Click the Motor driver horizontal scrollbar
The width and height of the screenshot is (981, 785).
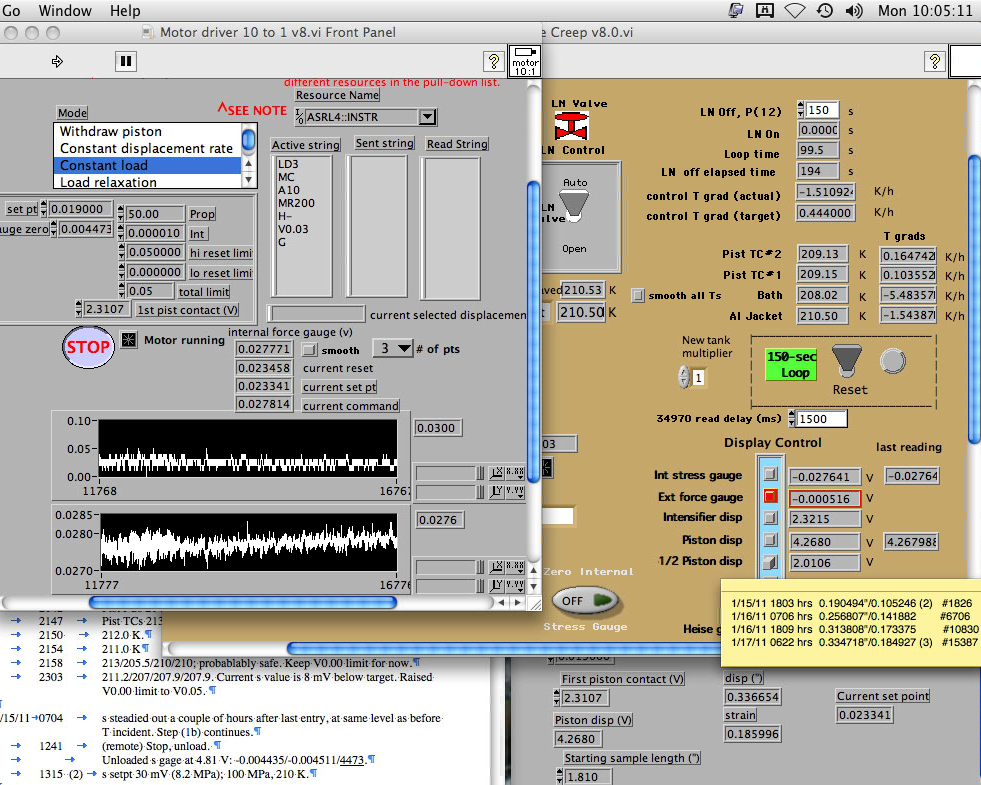point(243,602)
